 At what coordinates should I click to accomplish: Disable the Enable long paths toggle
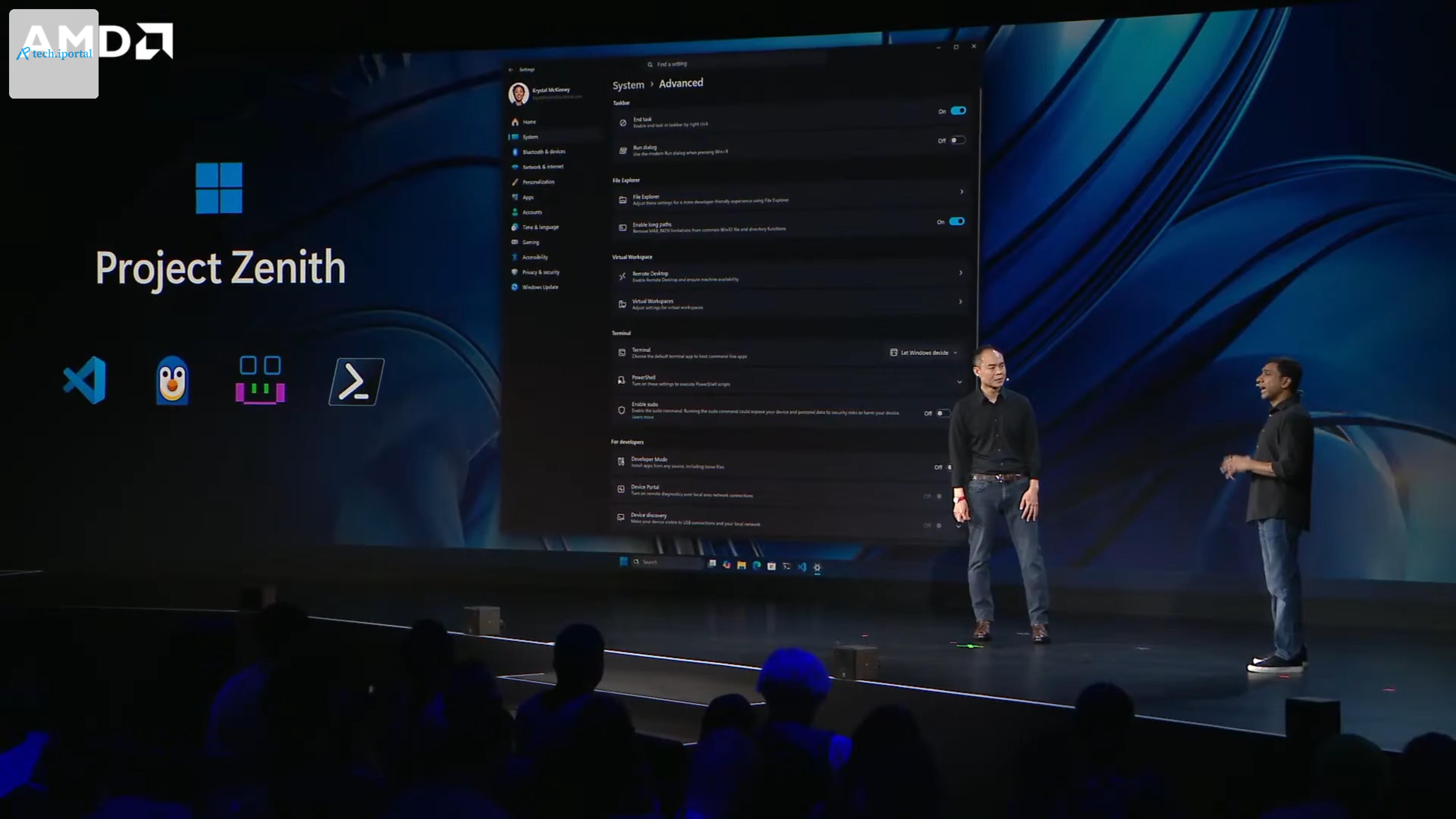[x=957, y=221]
